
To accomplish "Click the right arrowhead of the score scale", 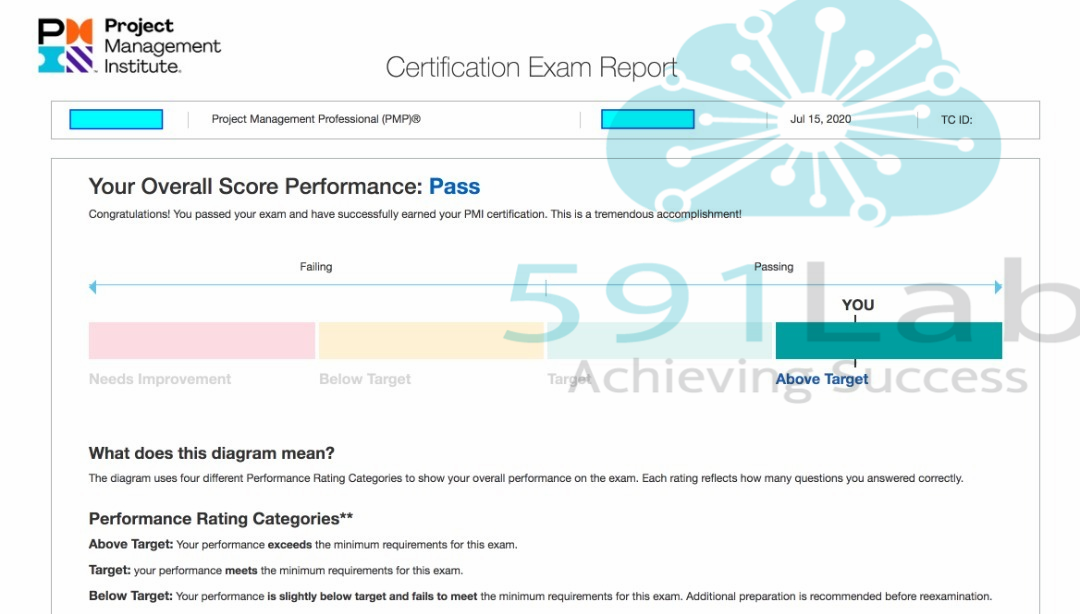I will (998, 287).
